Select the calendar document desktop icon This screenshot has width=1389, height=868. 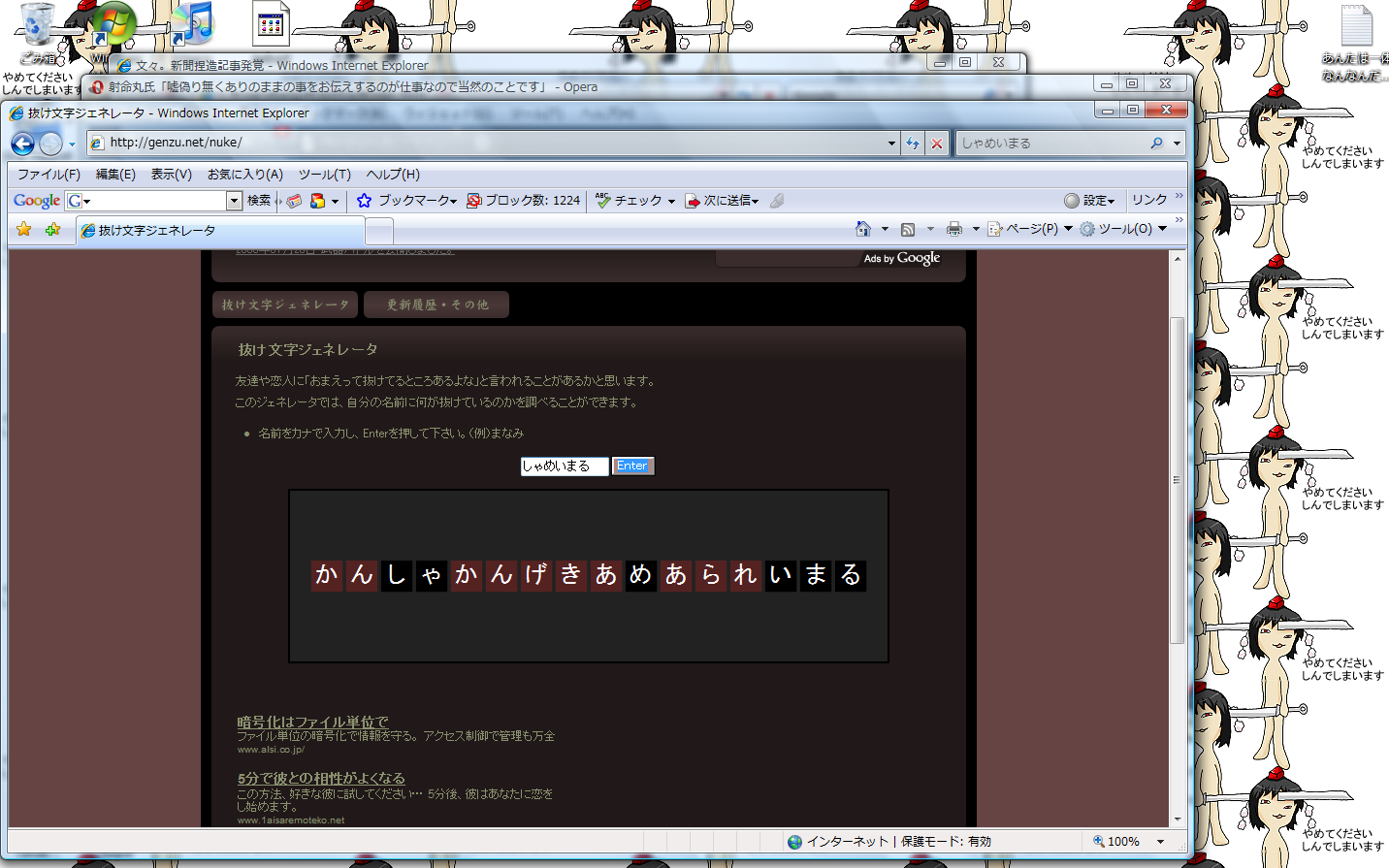(271, 24)
